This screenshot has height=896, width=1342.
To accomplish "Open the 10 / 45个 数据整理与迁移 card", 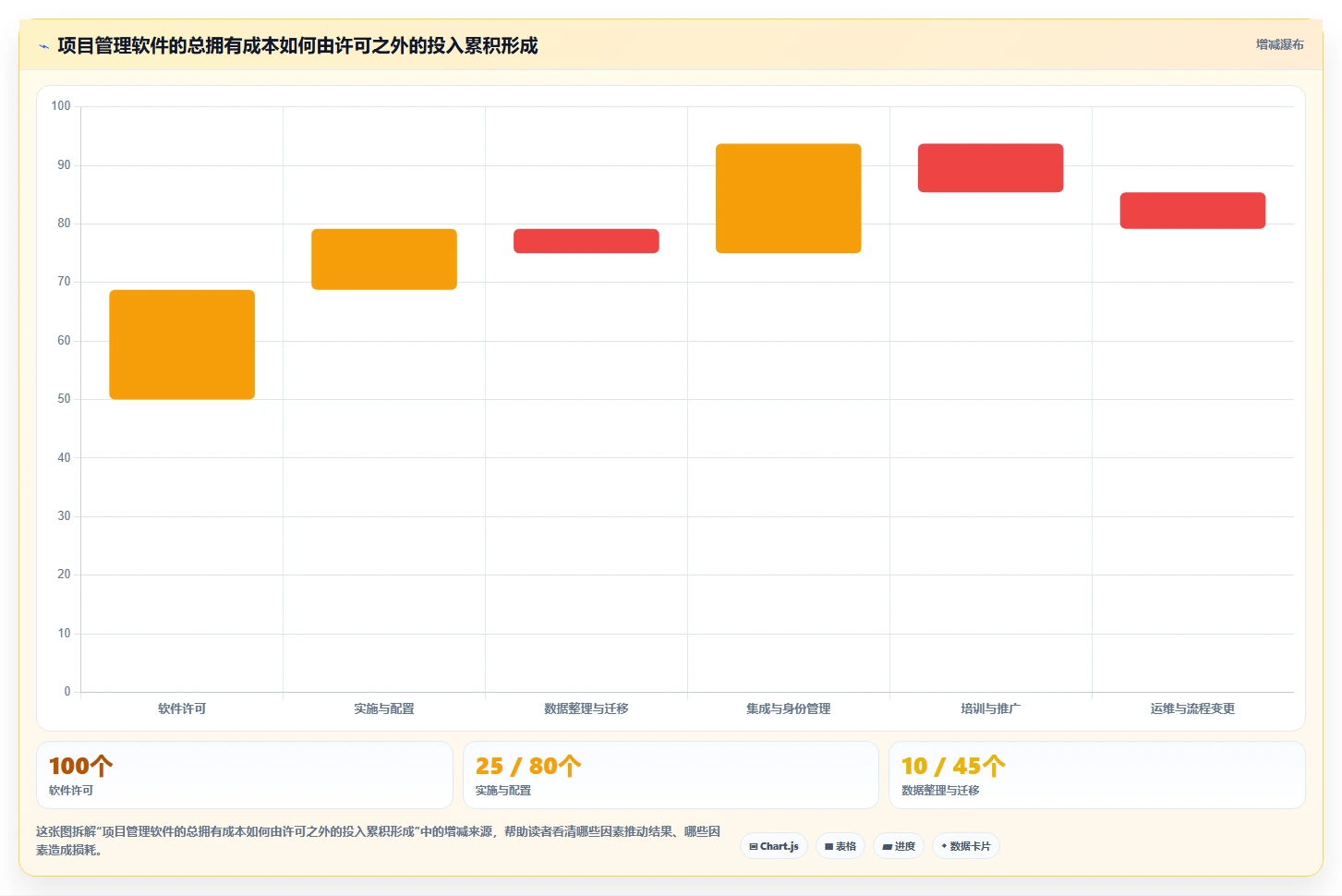I will click(x=1097, y=775).
